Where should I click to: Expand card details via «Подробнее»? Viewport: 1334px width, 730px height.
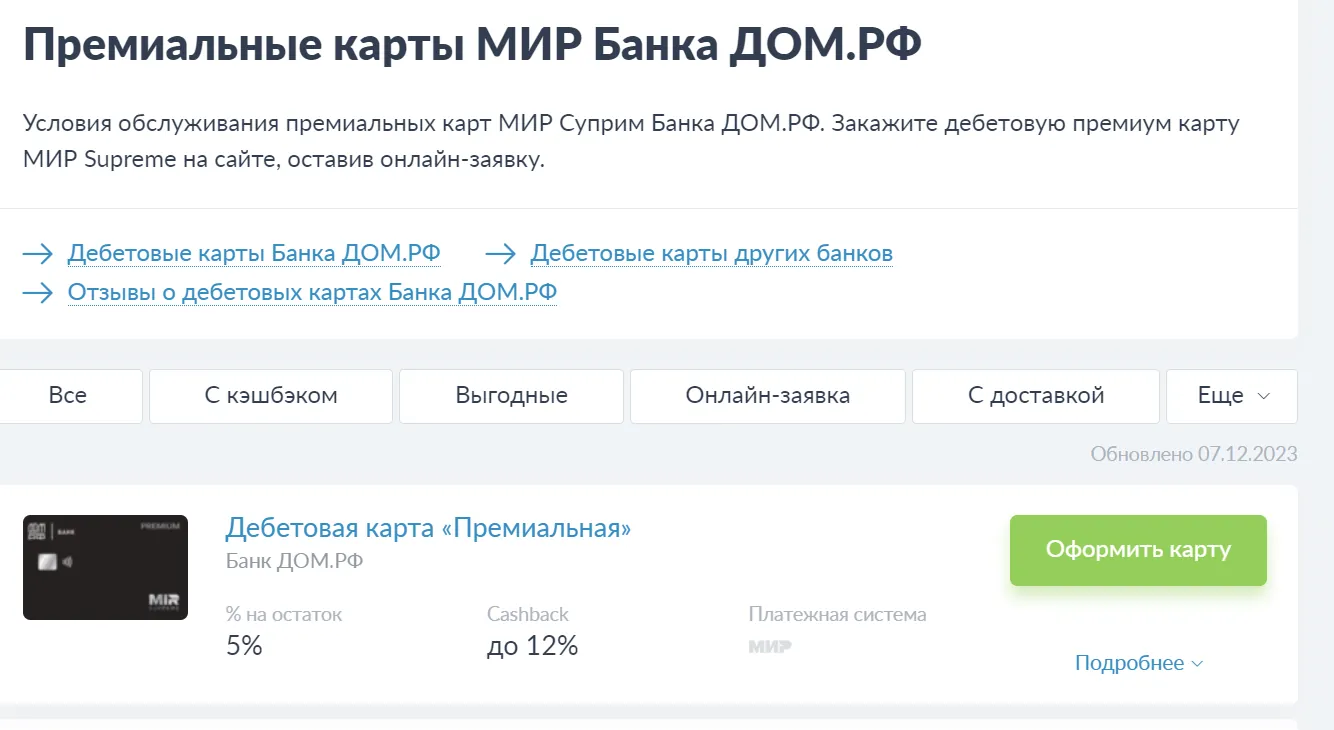[1139, 662]
